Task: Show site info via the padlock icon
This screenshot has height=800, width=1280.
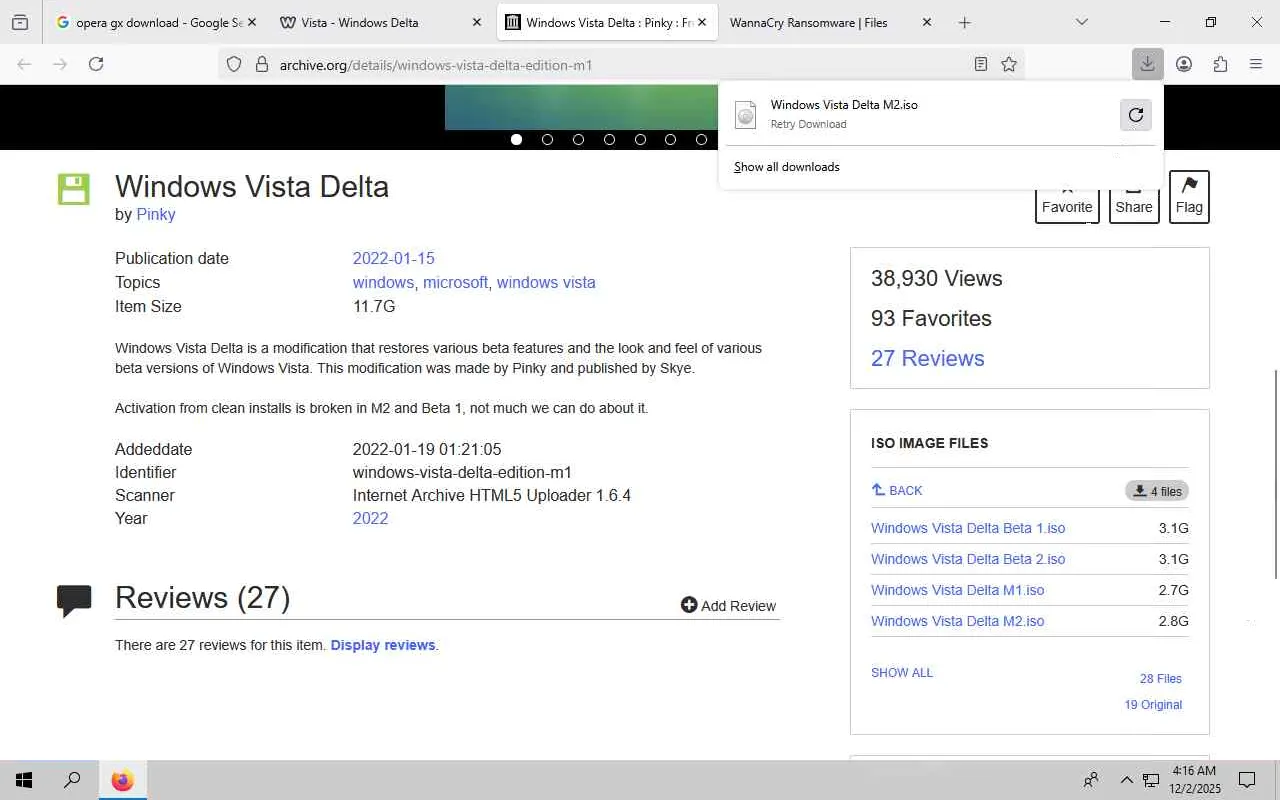Action: coord(262,64)
